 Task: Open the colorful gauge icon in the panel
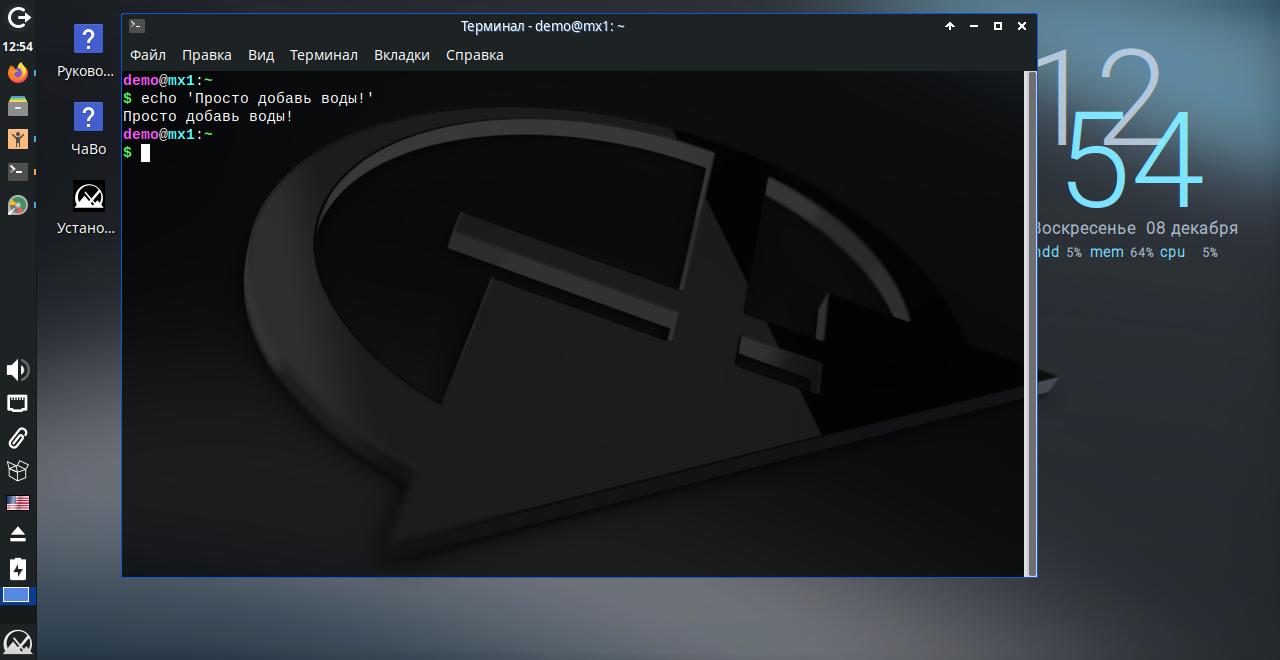tap(17, 205)
